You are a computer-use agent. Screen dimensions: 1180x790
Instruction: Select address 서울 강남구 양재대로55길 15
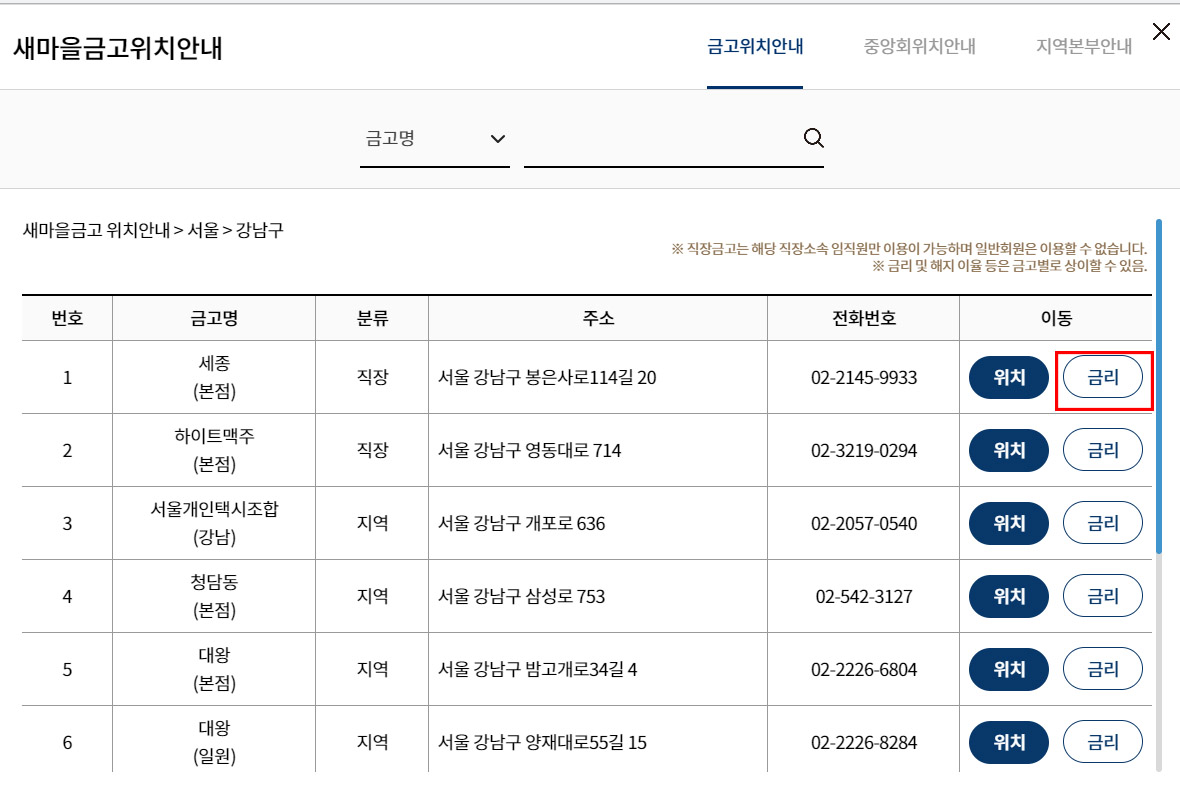(x=543, y=743)
